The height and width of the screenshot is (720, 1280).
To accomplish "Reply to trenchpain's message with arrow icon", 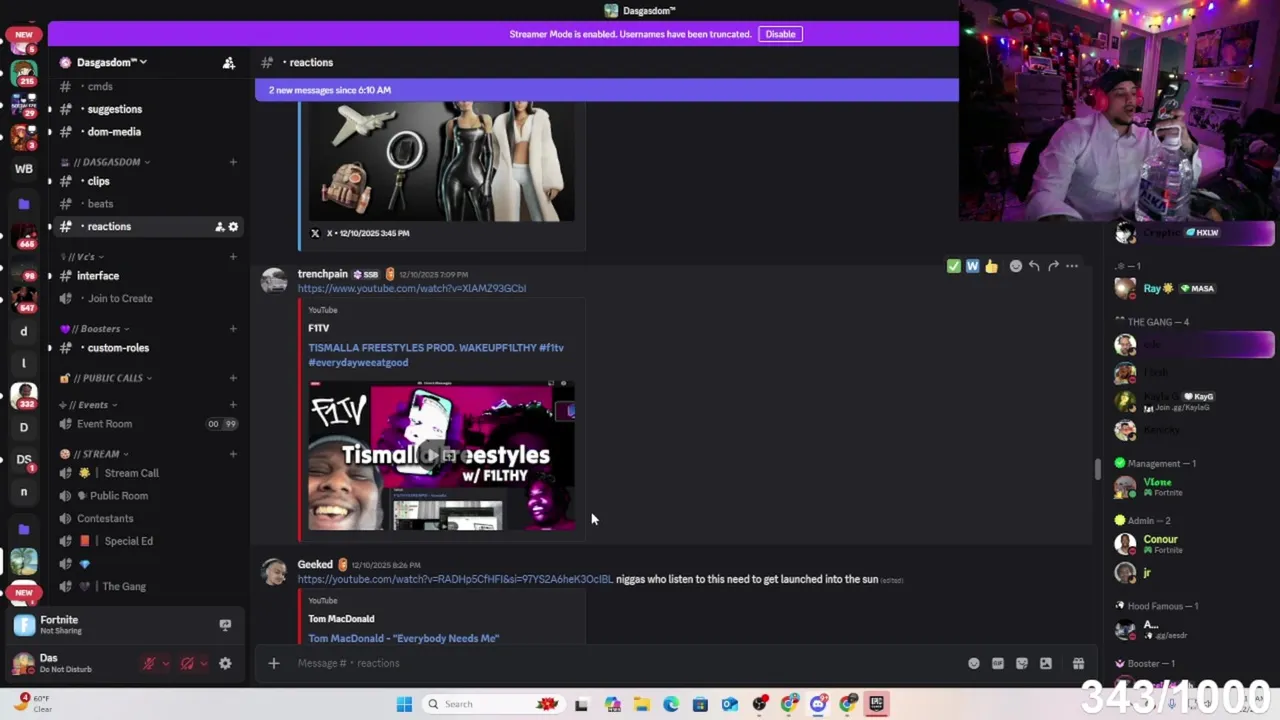I will pos(1034,266).
